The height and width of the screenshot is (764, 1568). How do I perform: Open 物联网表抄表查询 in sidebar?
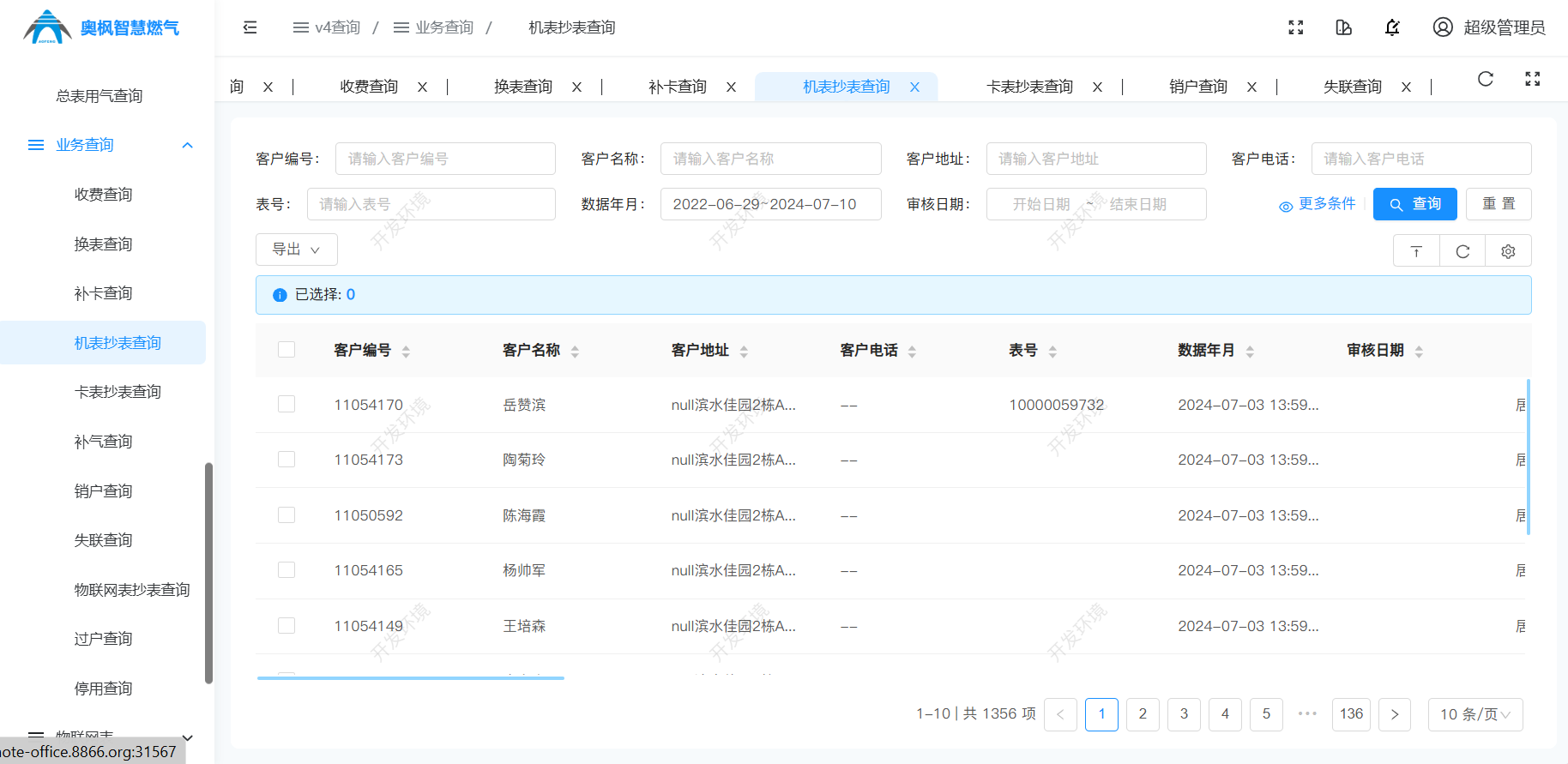click(132, 590)
